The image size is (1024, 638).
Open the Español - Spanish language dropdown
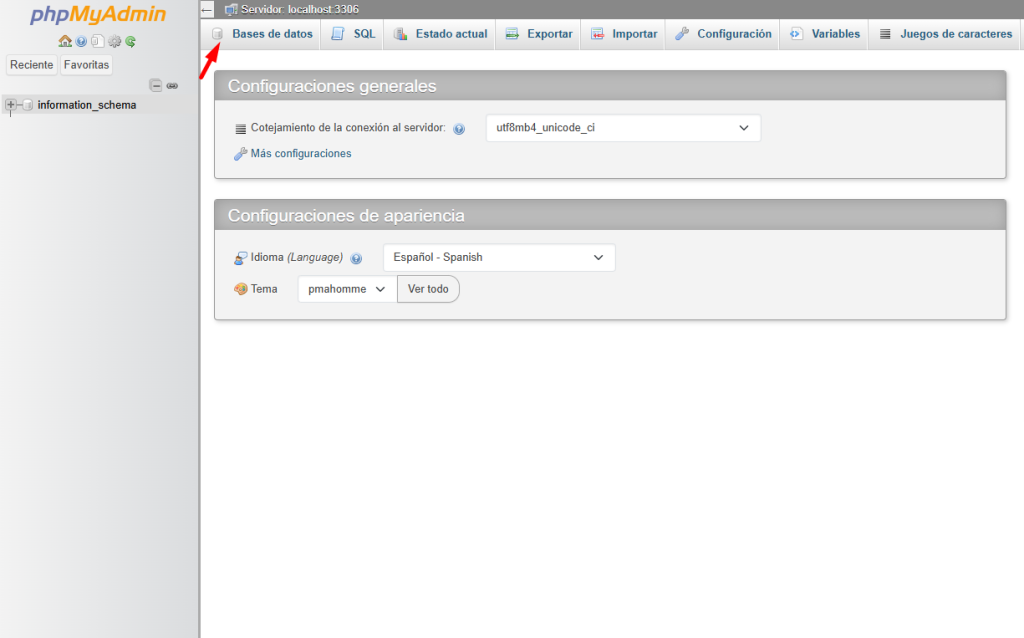(x=499, y=257)
